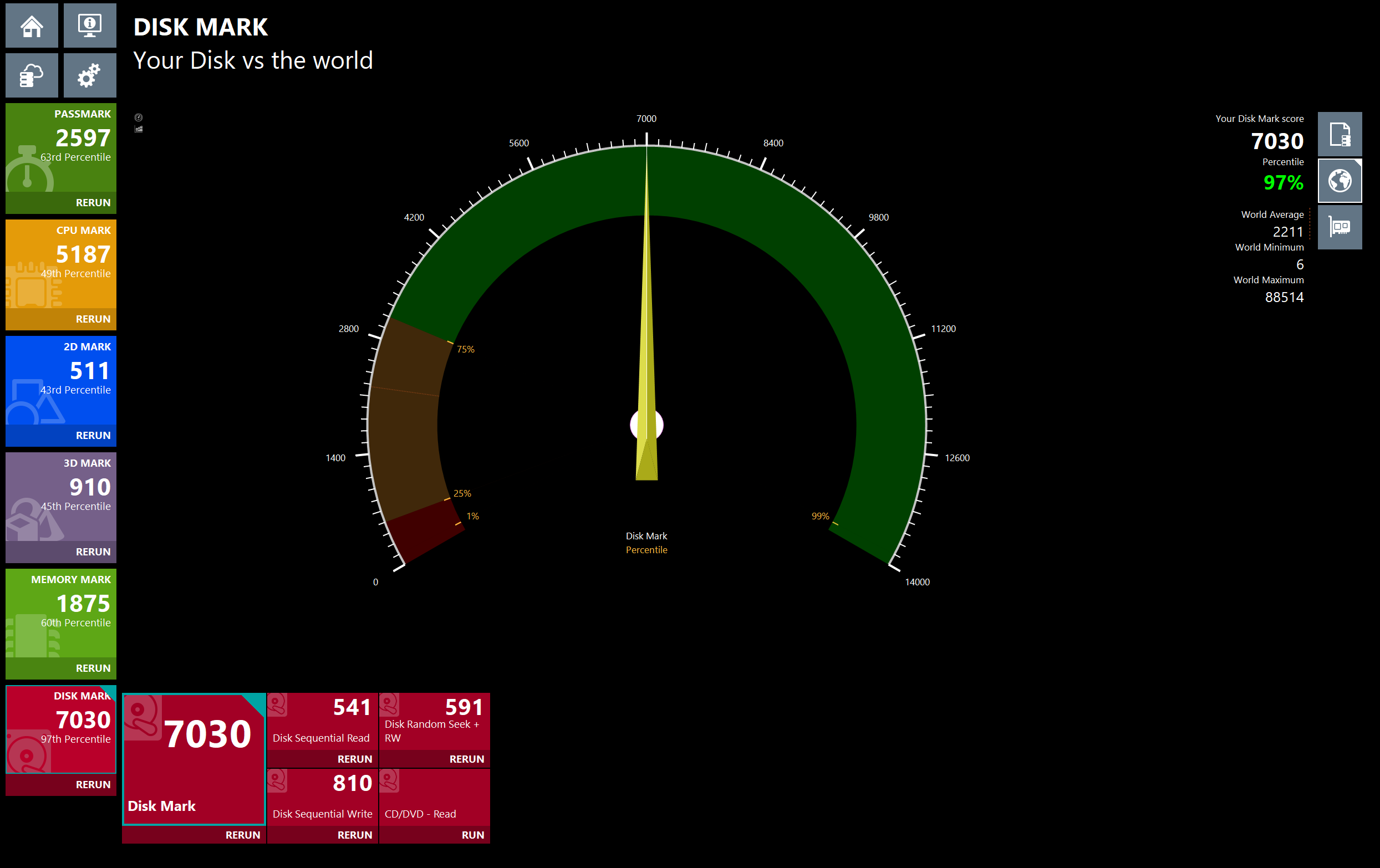
Task: Click the 7000 label atop the gauge
Action: pos(646,119)
